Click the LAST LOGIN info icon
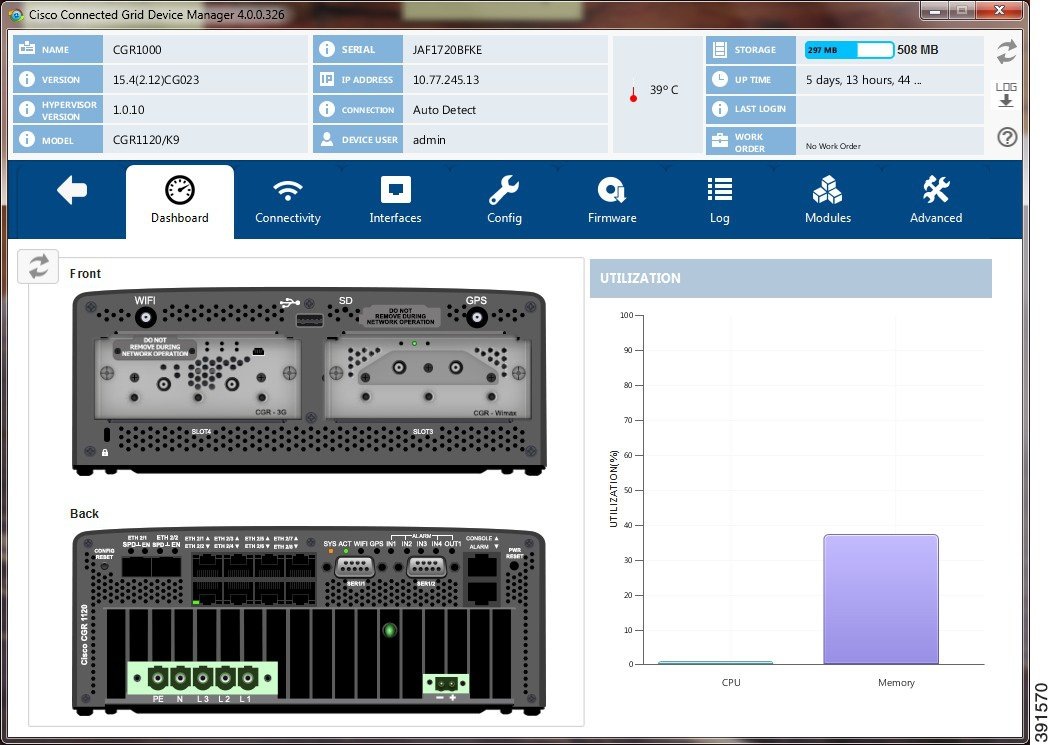This screenshot has width=1051, height=745. coord(720,109)
